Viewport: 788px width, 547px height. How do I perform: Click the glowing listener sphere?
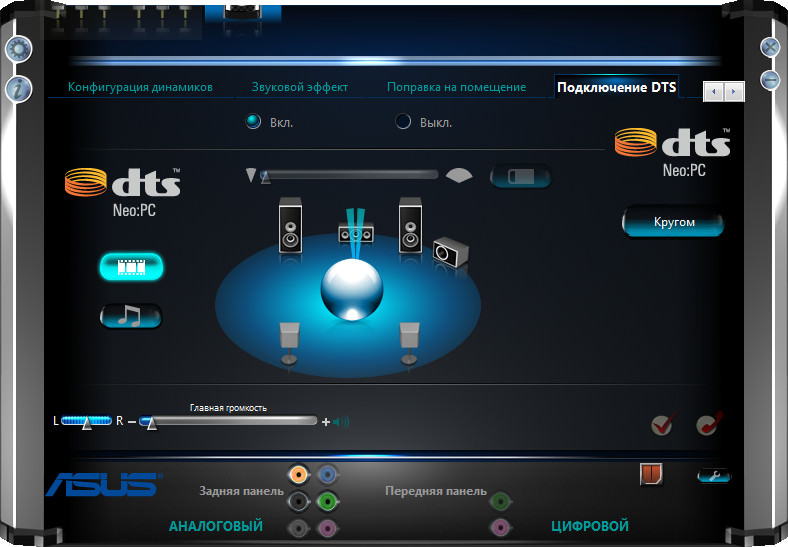pyautogui.click(x=352, y=290)
